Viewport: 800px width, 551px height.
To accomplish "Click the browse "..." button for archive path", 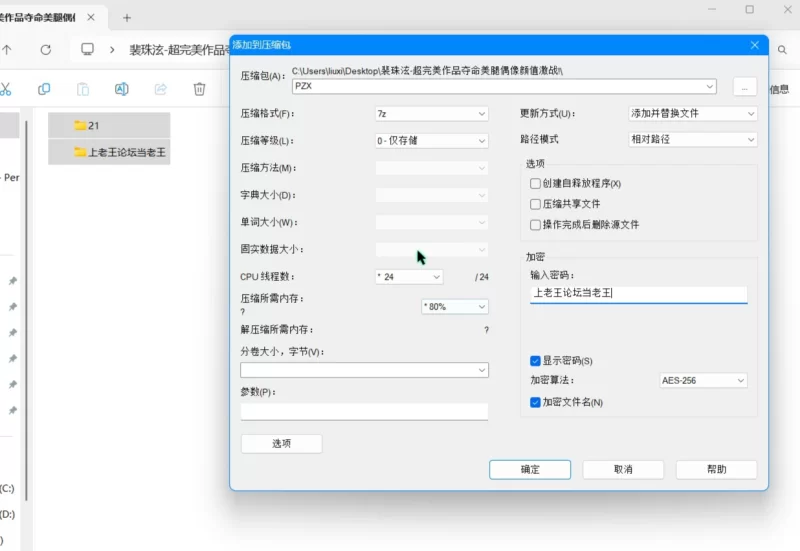I will (744, 87).
